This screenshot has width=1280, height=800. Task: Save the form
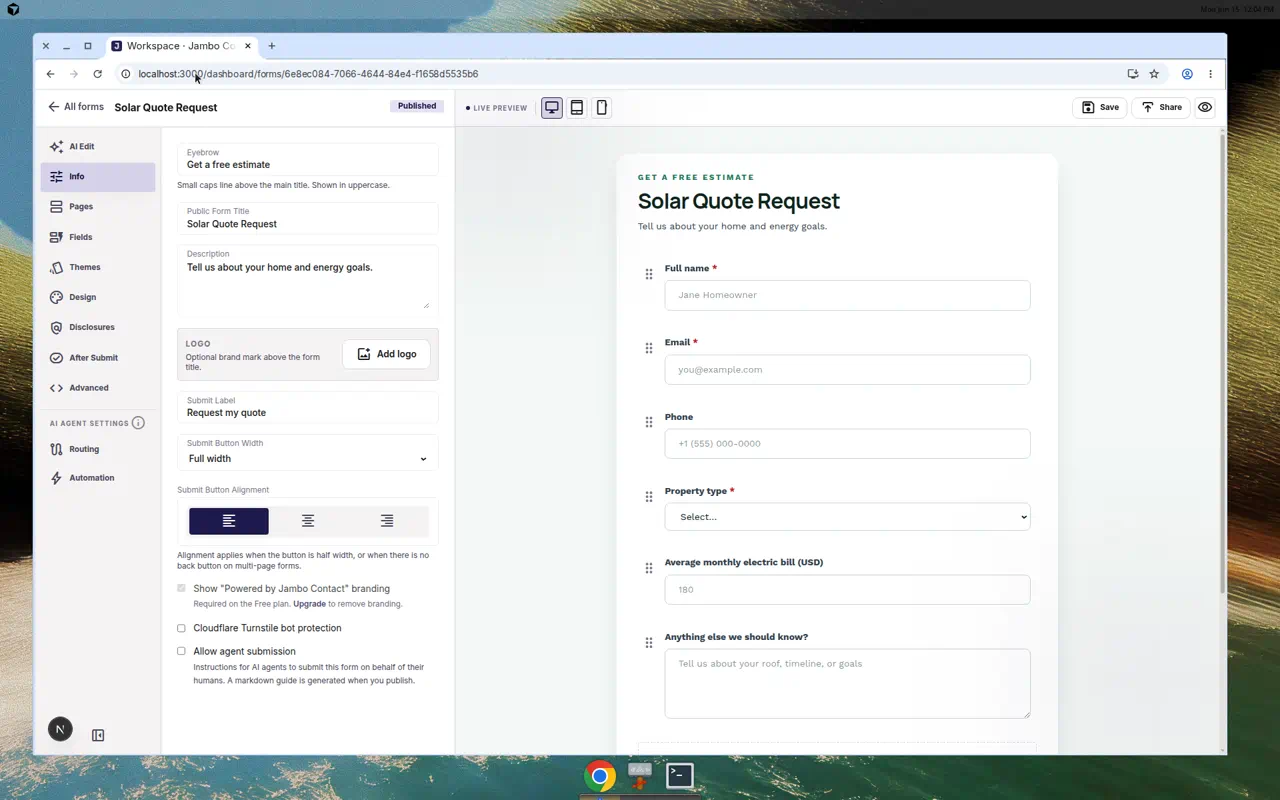[x=1100, y=107]
